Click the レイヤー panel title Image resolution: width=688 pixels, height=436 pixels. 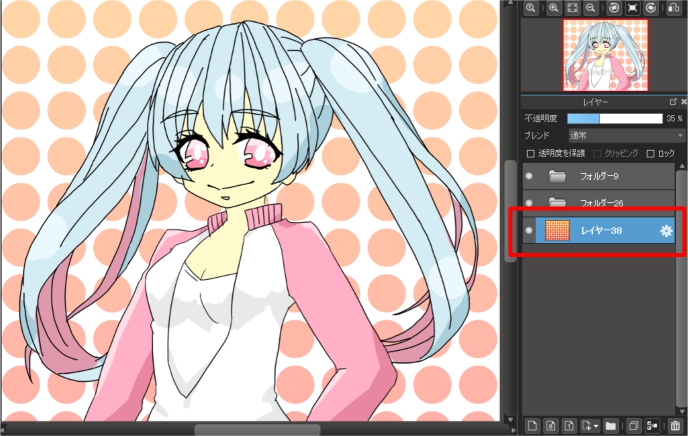click(595, 102)
